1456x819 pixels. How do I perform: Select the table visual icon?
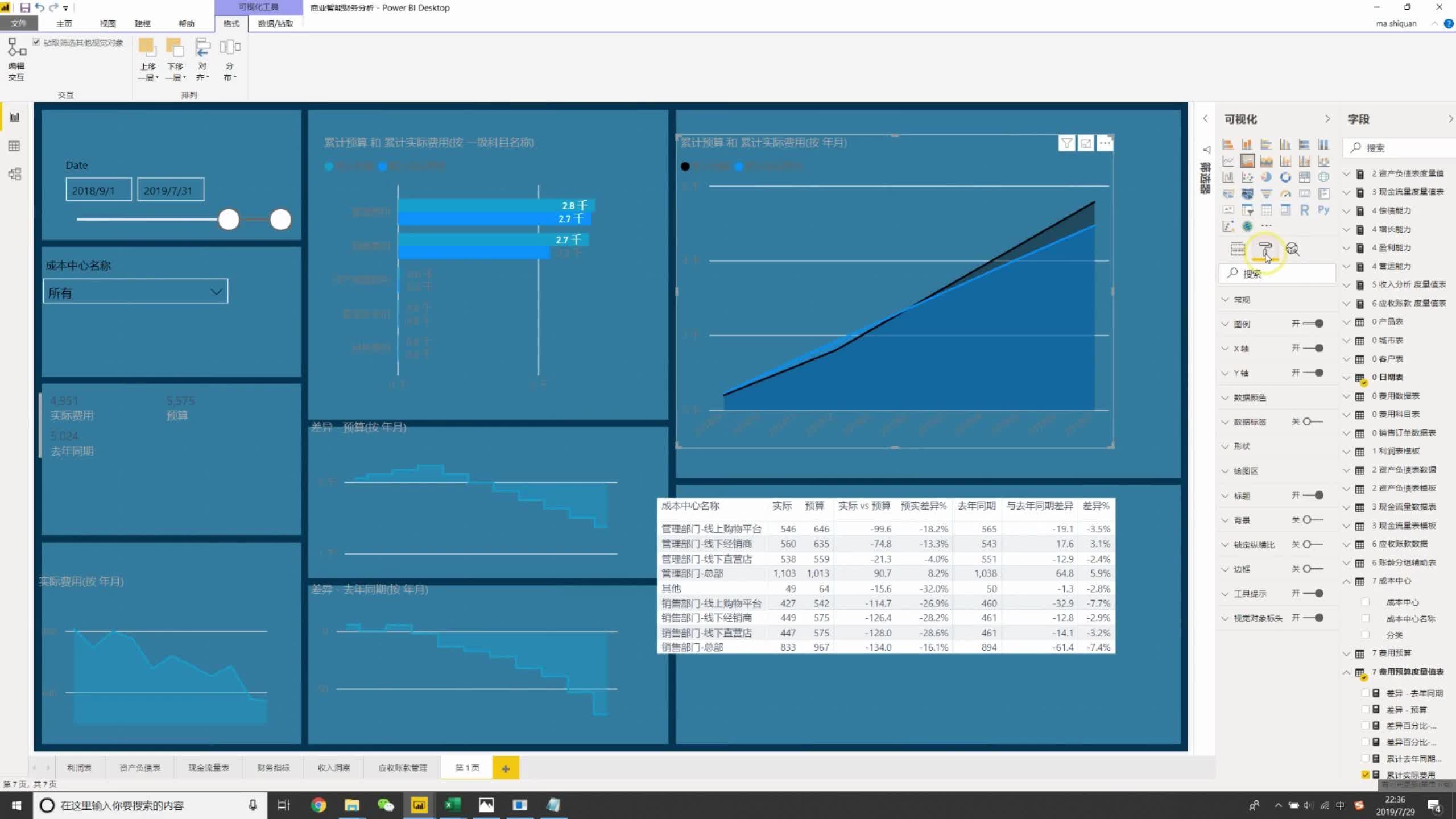click(x=1266, y=210)
